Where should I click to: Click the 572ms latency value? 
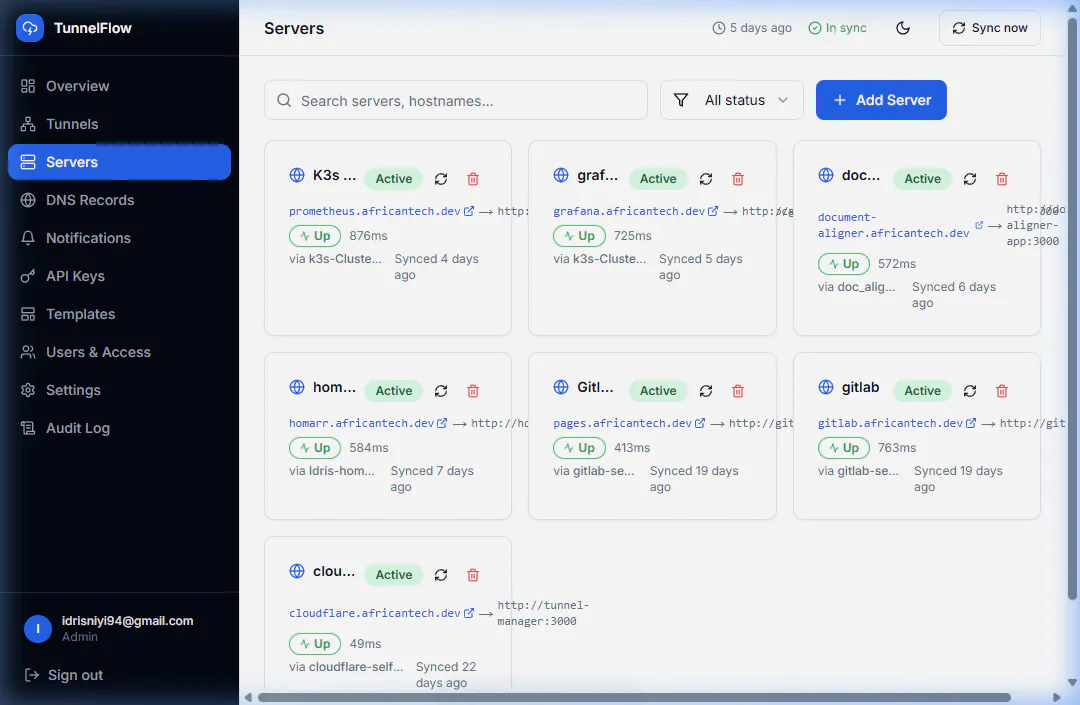pos(897,264)
